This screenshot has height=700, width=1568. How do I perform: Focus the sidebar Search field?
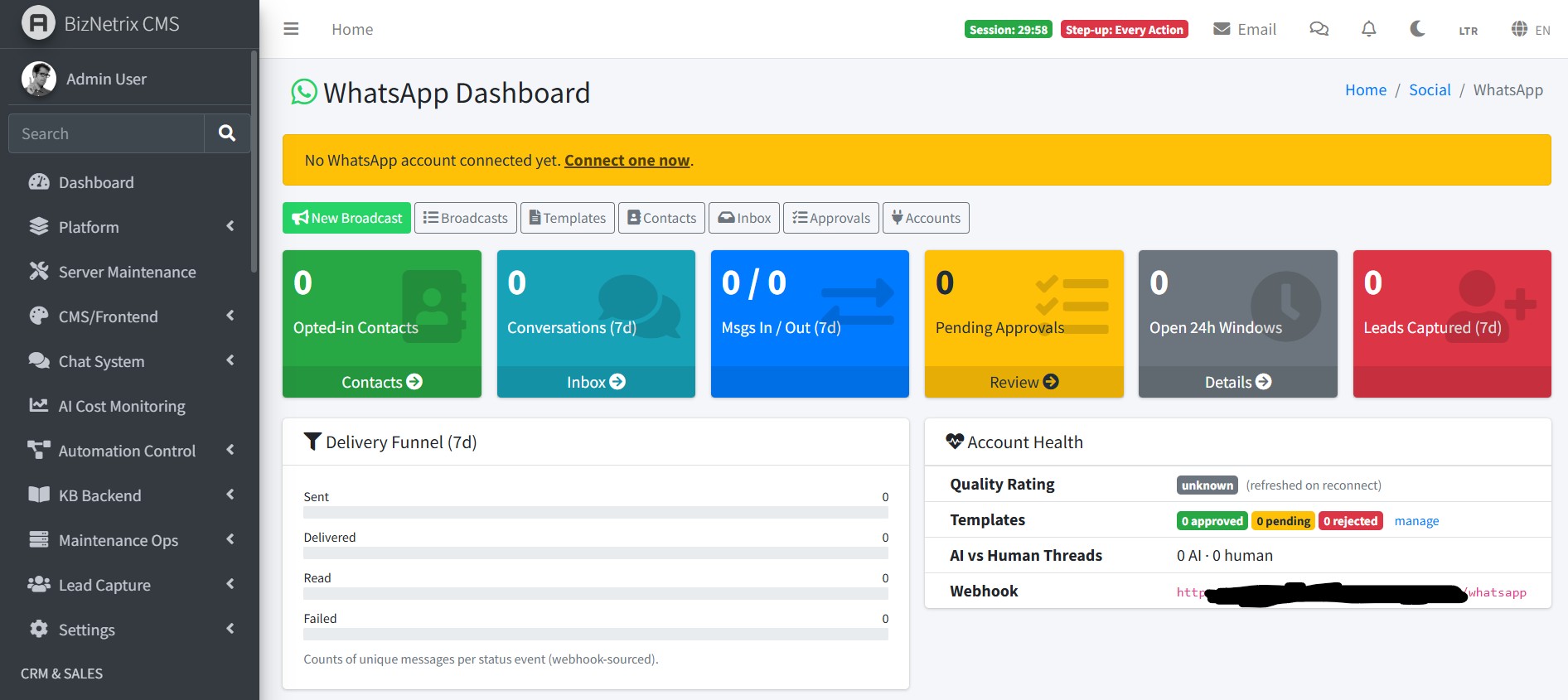tap(106, 133)
